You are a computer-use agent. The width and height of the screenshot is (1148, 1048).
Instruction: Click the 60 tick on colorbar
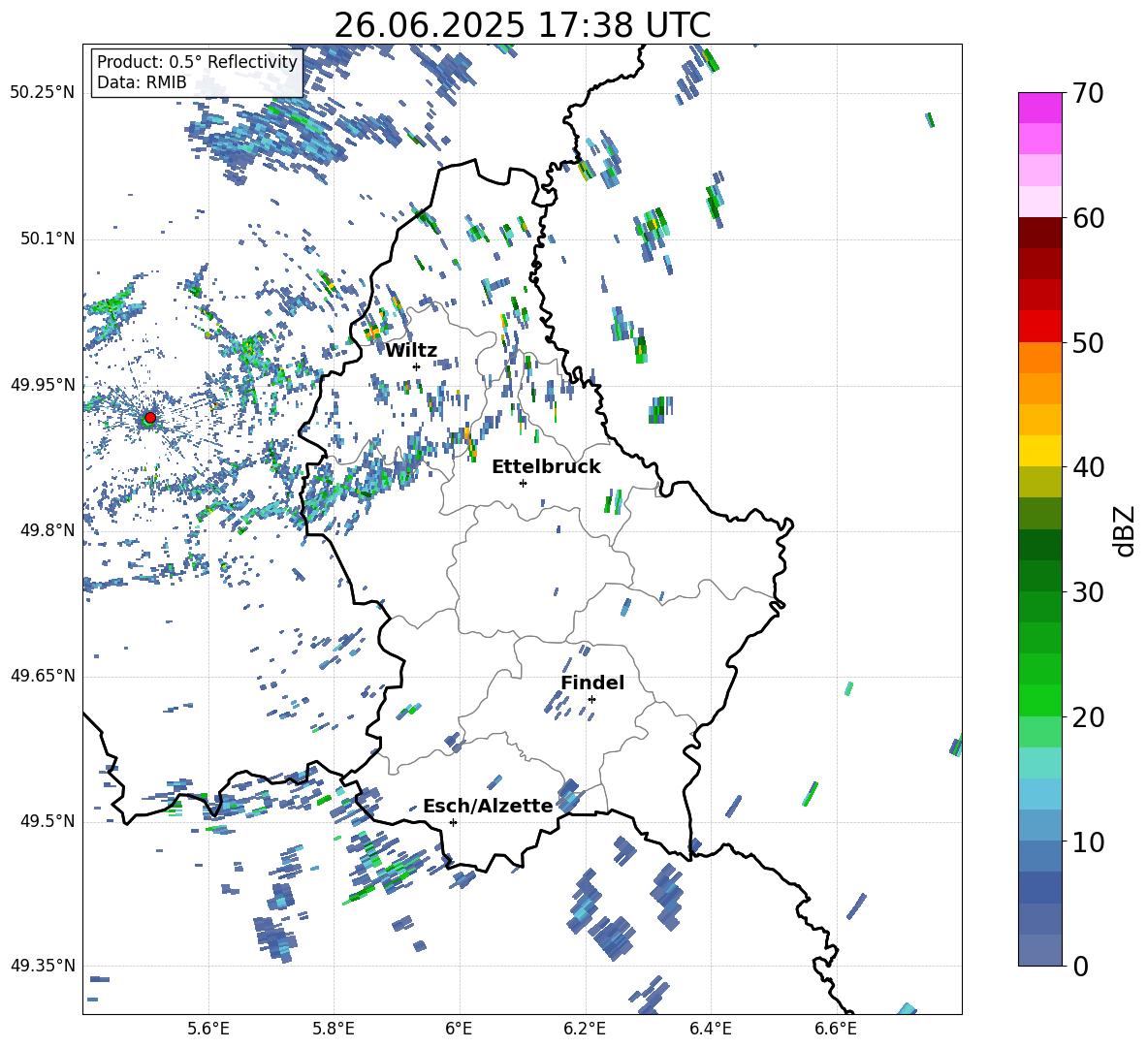tap(1089, 218)
